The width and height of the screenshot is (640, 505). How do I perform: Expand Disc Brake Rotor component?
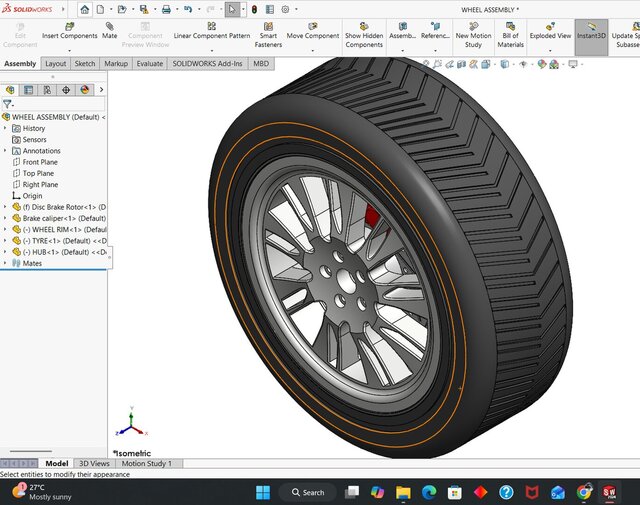[x=5, y=207]
